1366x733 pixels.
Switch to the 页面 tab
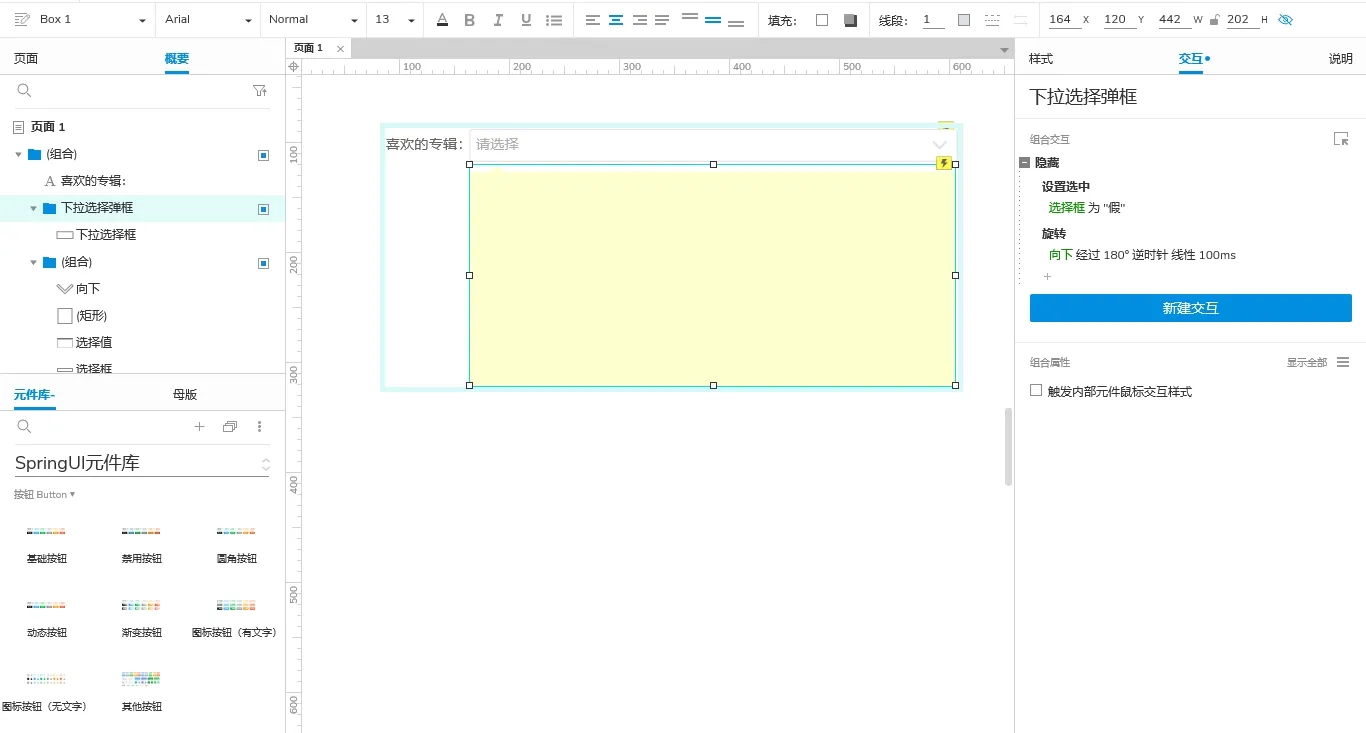(26, 59)
